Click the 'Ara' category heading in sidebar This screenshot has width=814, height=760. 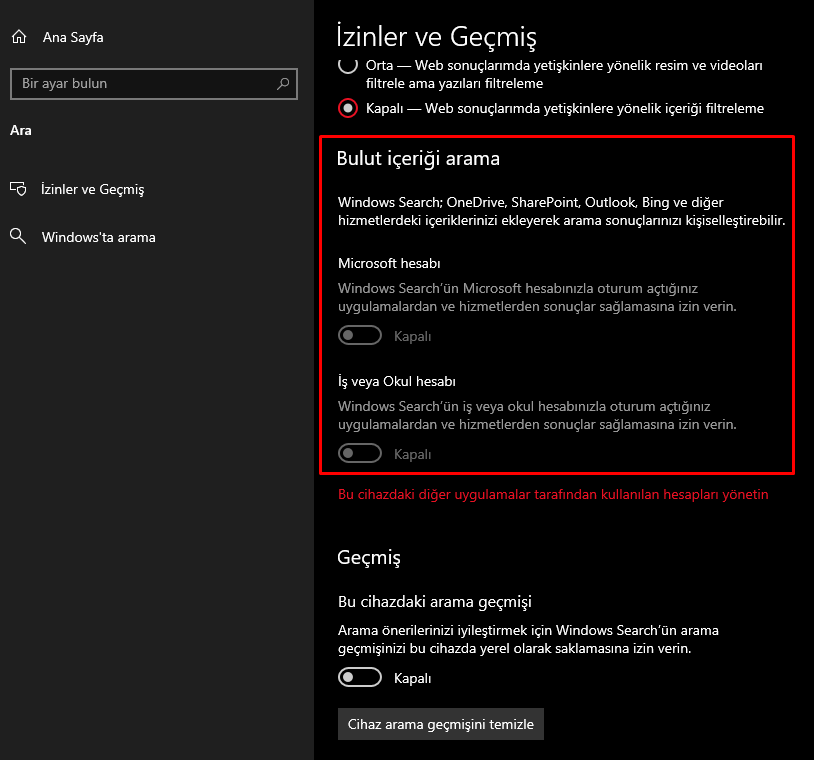click(x=19, y=129)
